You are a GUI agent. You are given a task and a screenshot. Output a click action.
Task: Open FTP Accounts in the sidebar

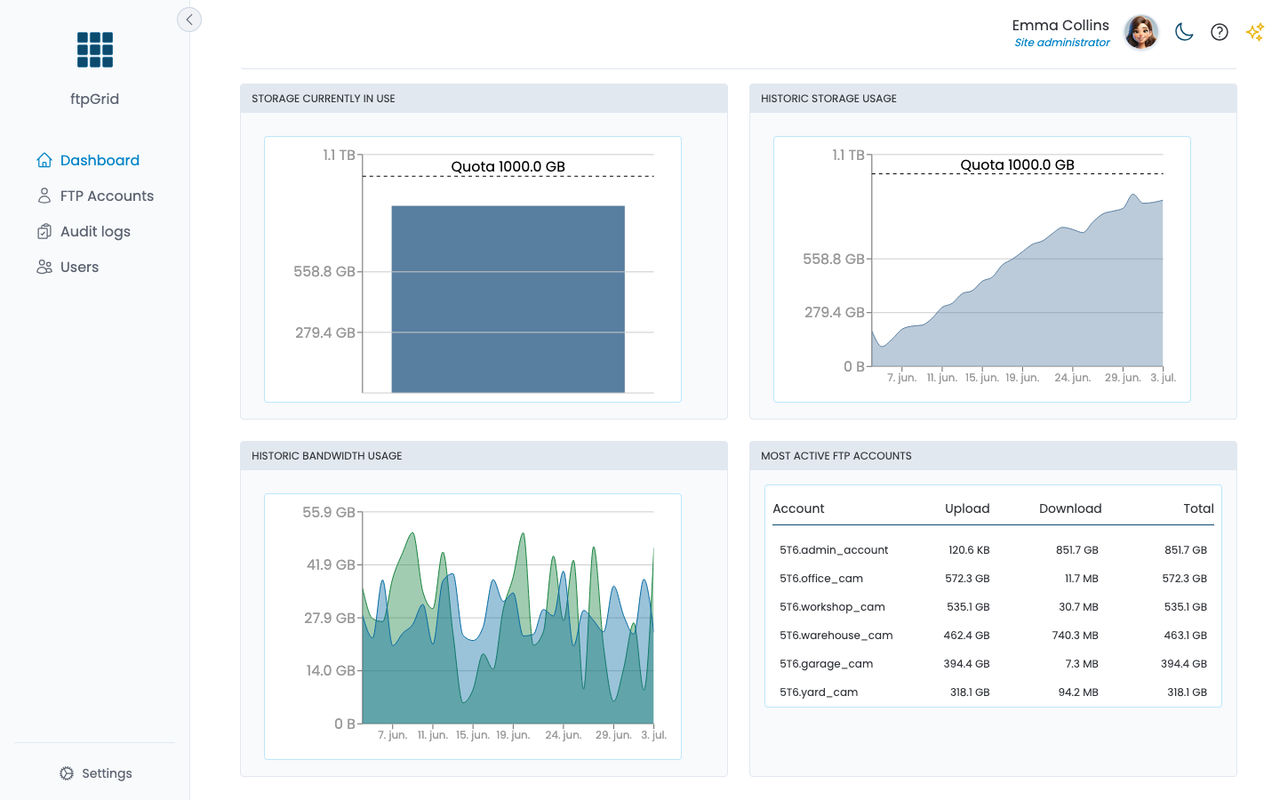coord(95,196)
